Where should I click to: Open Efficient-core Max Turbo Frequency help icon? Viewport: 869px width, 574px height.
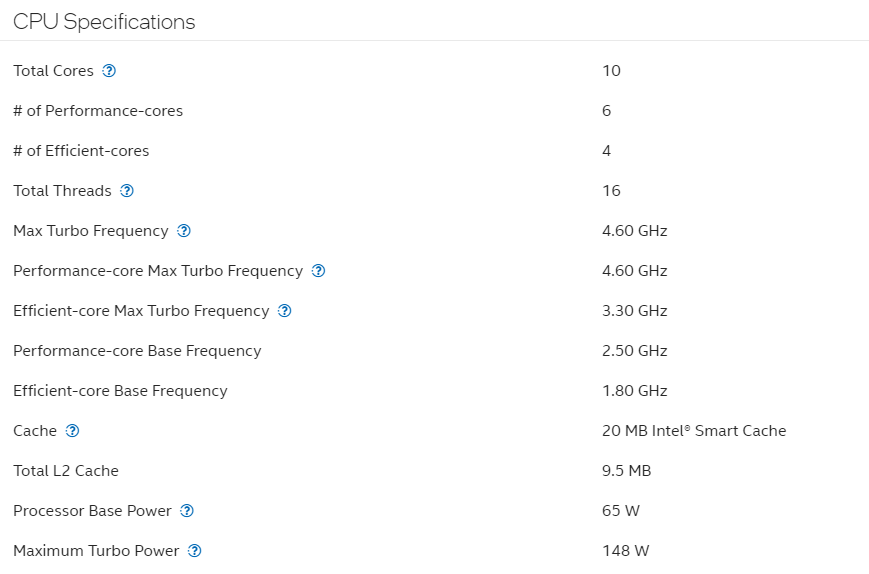[284, 311]
